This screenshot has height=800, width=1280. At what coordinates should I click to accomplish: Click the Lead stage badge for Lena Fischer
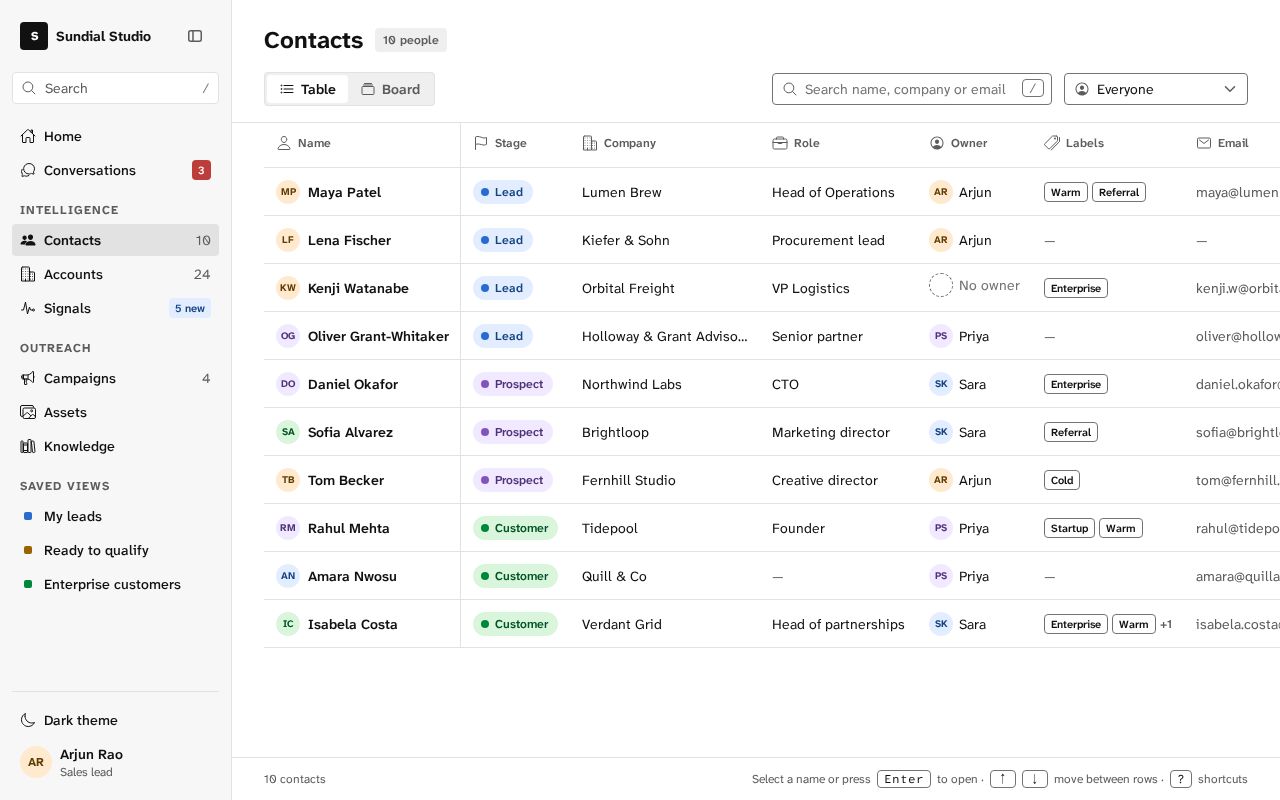coord(503,240)
